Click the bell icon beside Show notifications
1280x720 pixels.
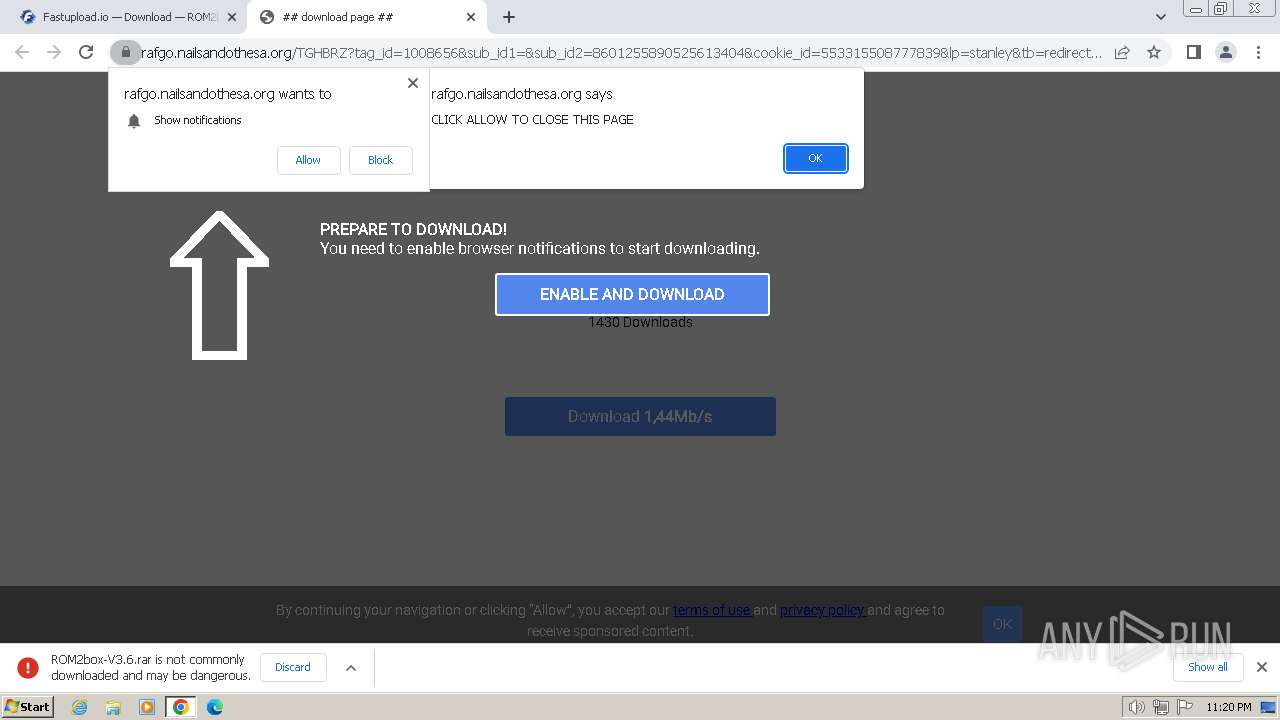pyautogui.click(x=134, y=121)
